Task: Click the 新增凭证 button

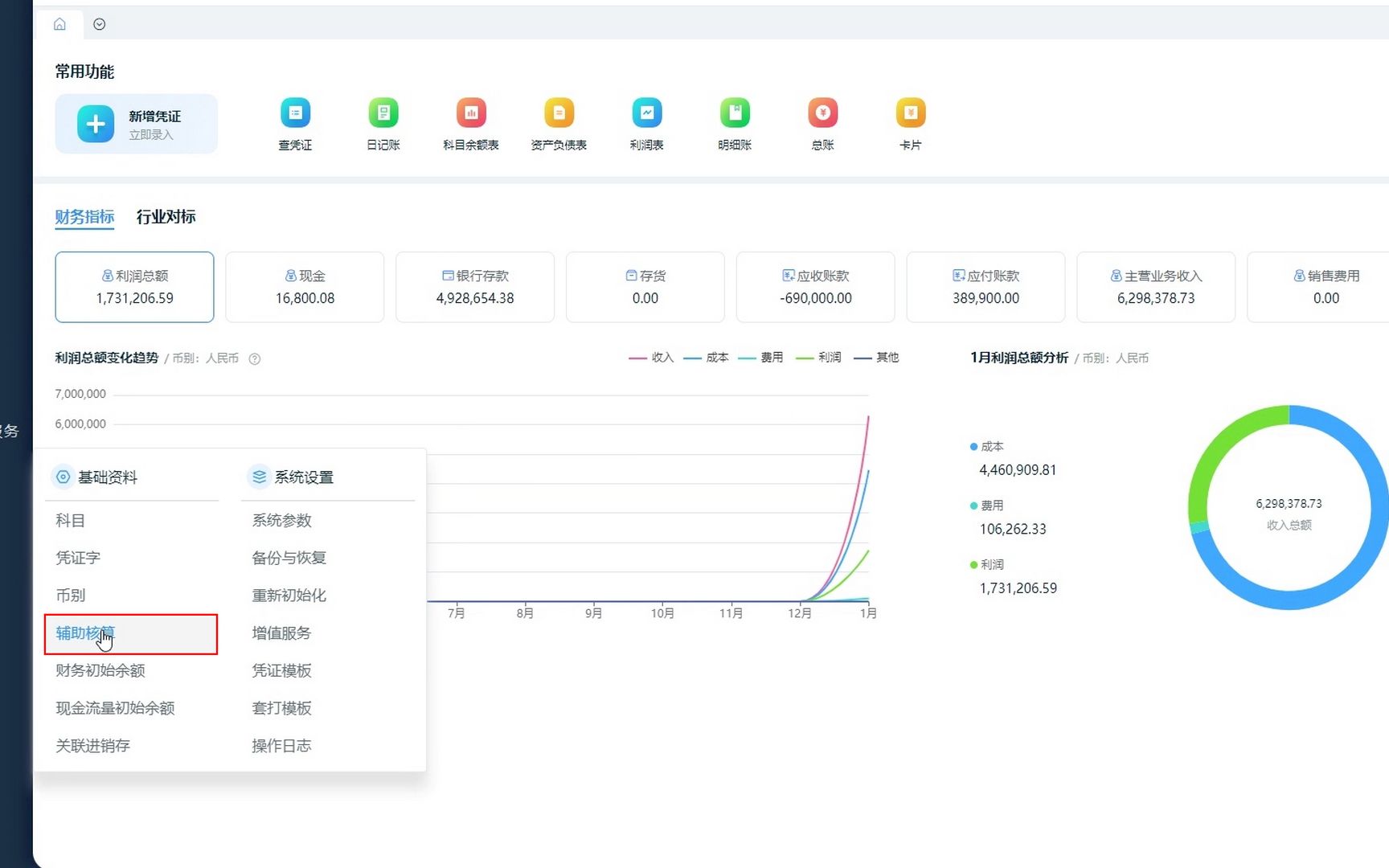Action: 136,123
